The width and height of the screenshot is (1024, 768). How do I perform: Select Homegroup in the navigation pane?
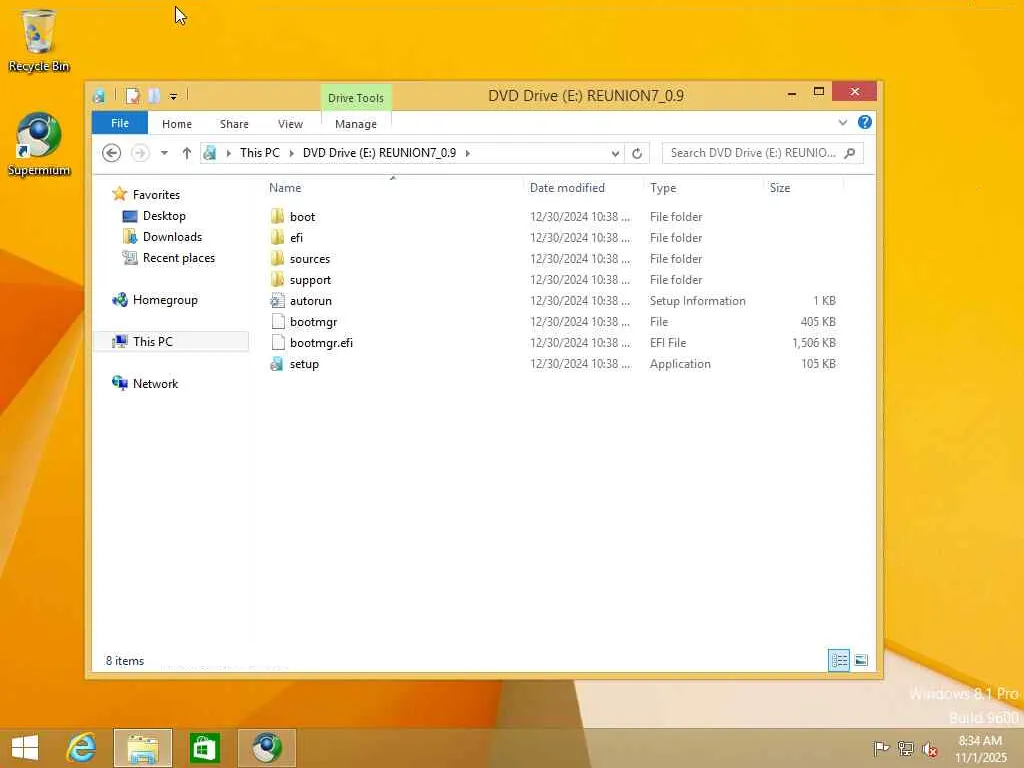click(x=165, y=300)
